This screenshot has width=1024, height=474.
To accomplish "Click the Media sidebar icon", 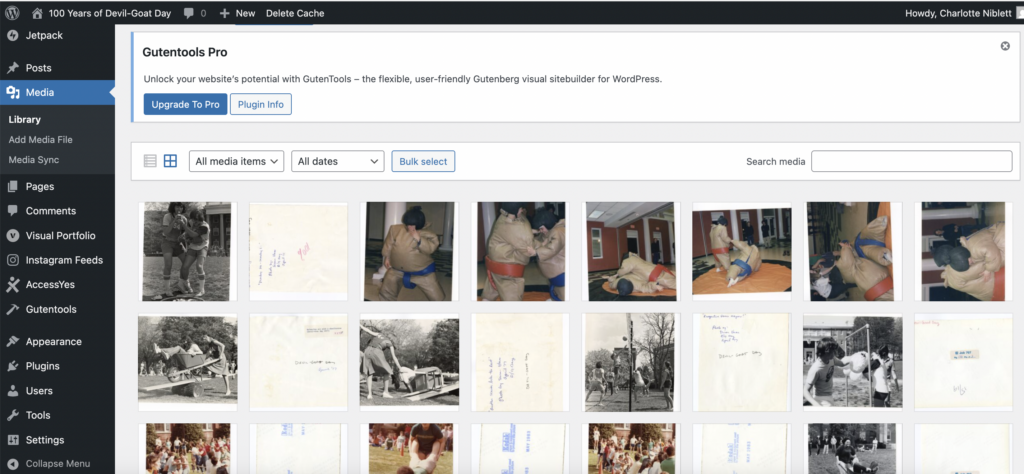I will 12,93.
